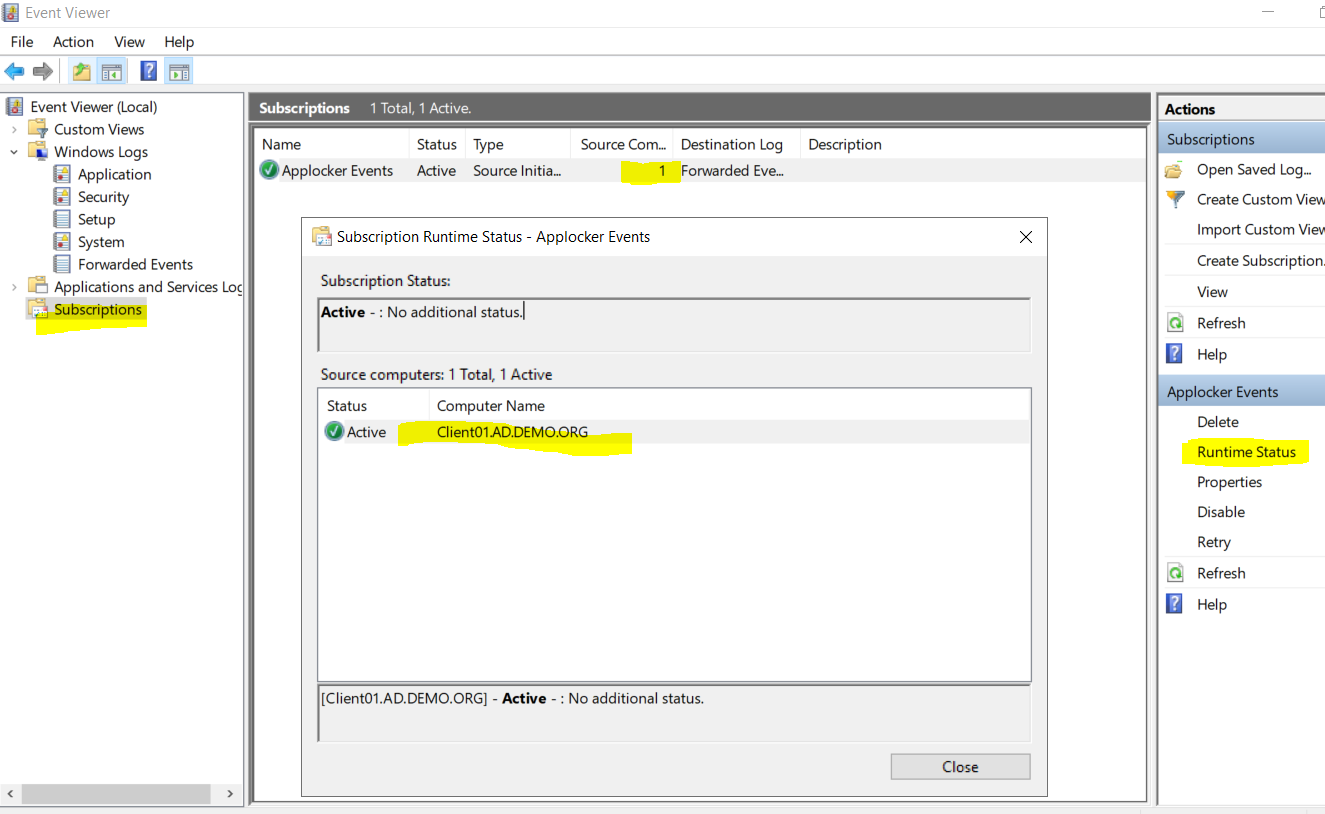Screen dimensions: 1325x814
Task: Select the Security log in the tree
Action: coord(103,197)
